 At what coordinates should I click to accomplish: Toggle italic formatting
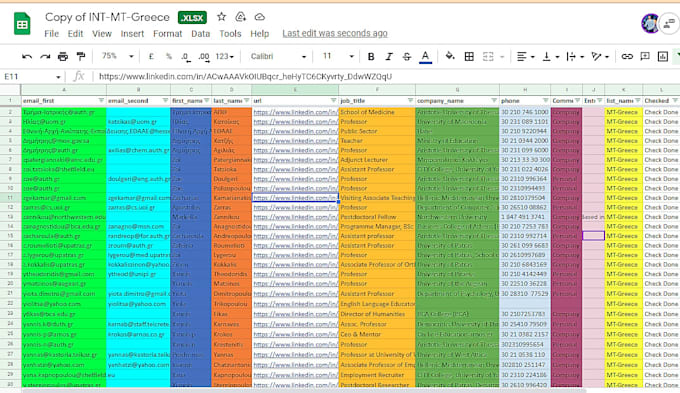point(389,56)
